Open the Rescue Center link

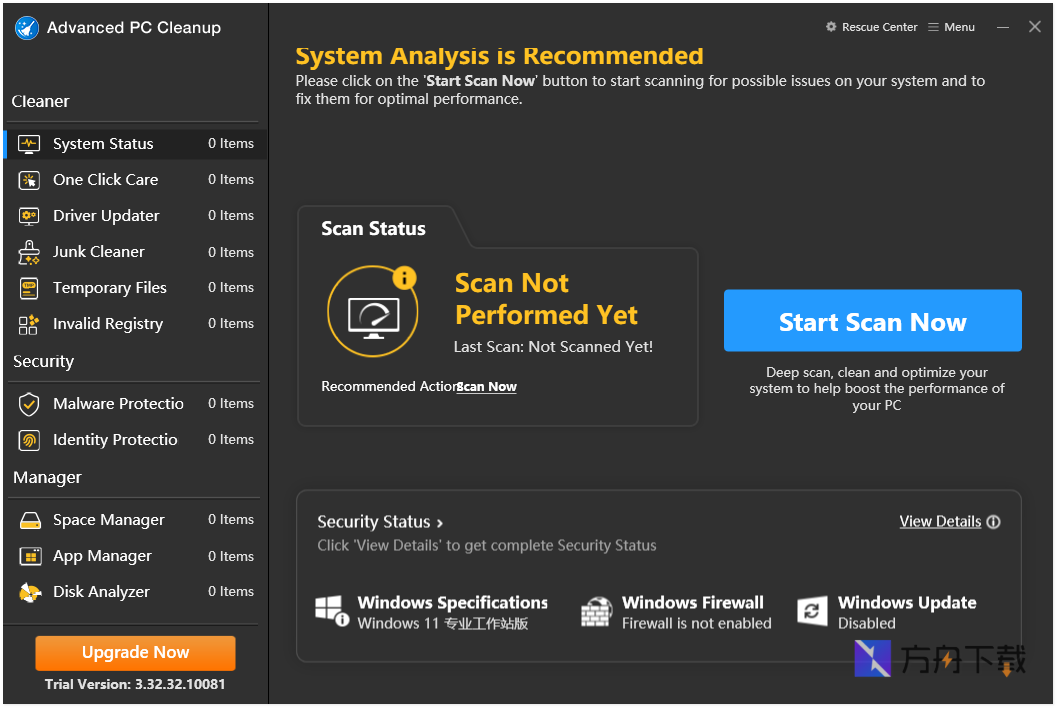click(879, 27)
